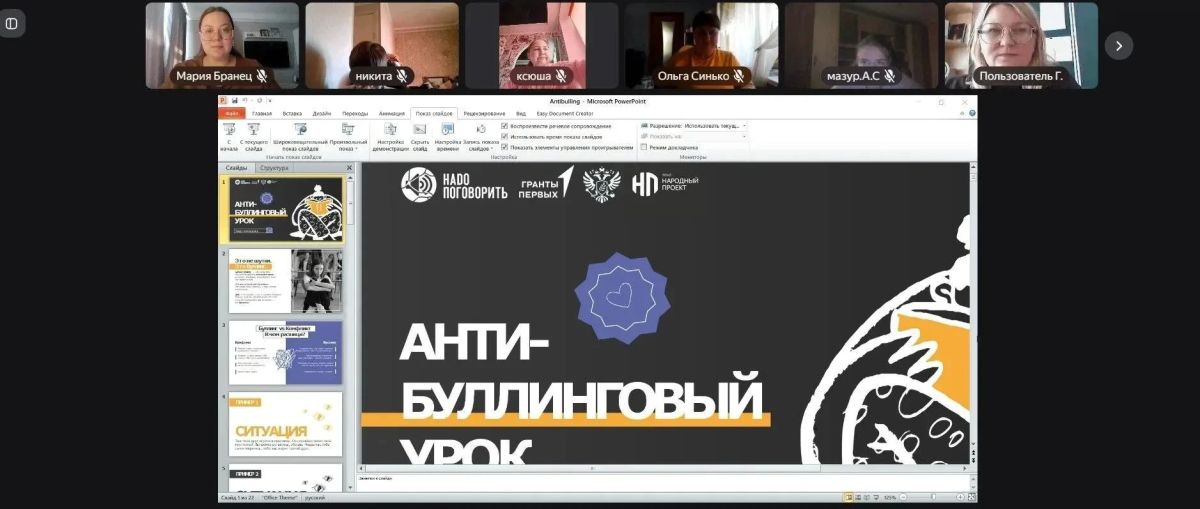Click the 'НАДО ПОГОВОРИТЬ' logo on slide
This screenshot has height=509, width=1200.
coord(453,185)
